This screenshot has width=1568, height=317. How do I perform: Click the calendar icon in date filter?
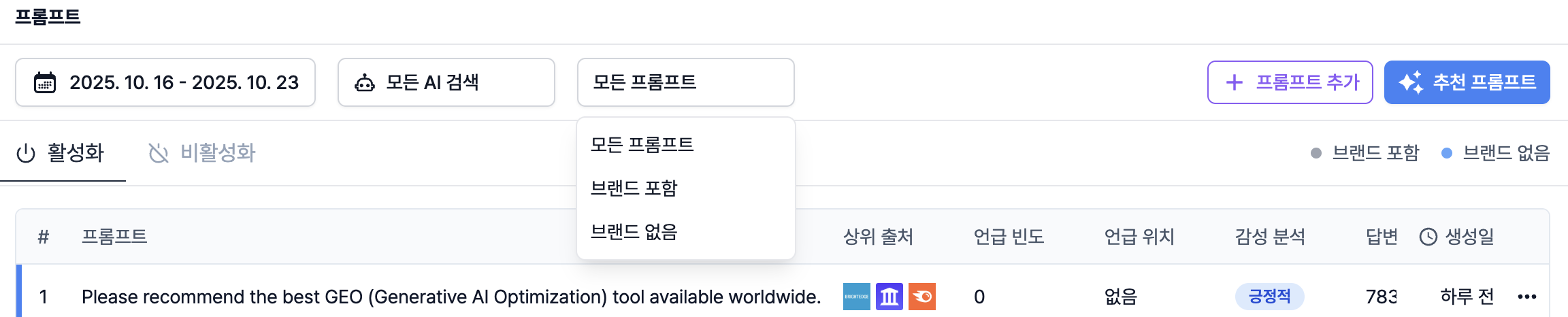(x=45, y=82)
